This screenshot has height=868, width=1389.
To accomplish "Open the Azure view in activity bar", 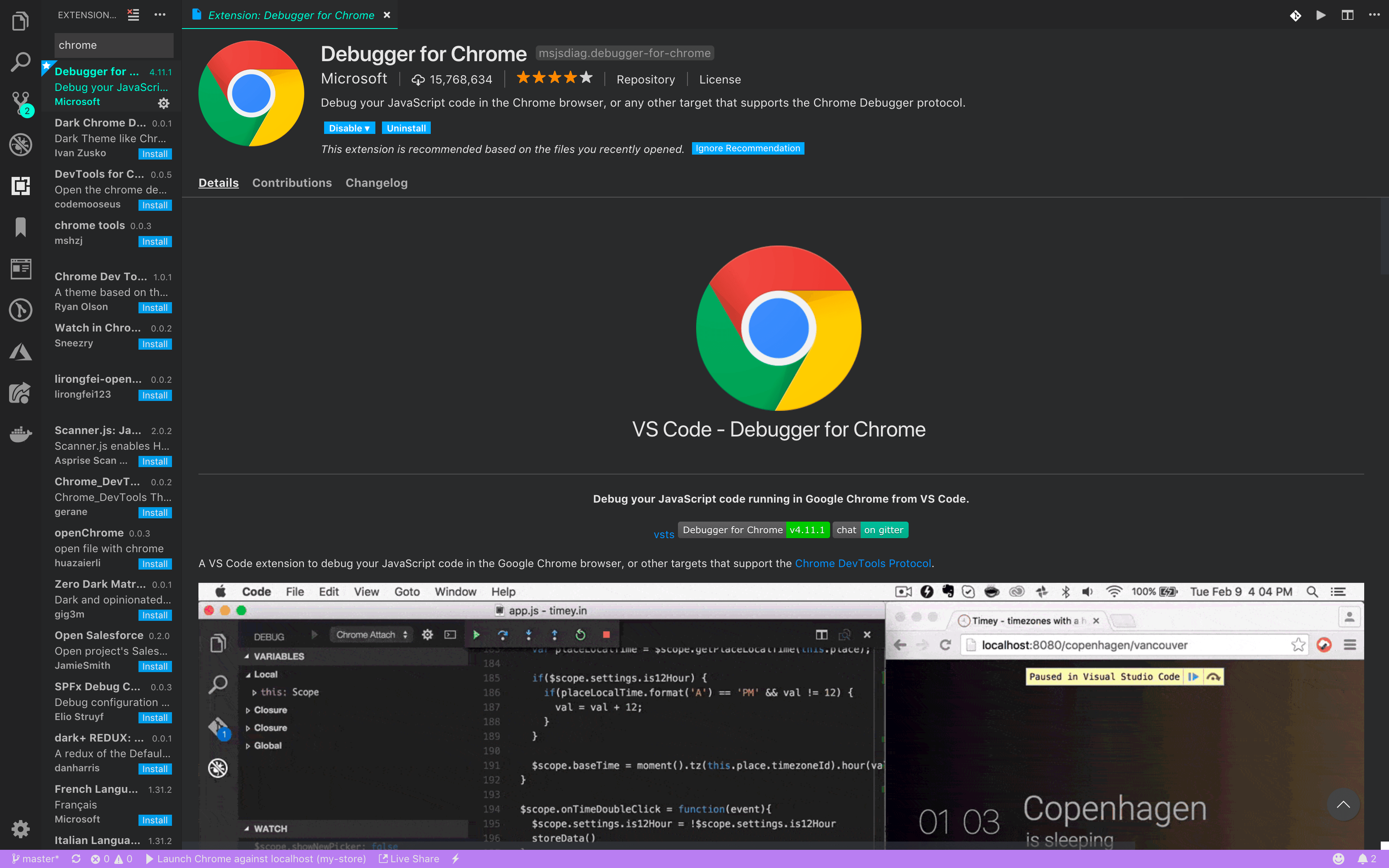I will pyautogui.click(x=21, y=352).
